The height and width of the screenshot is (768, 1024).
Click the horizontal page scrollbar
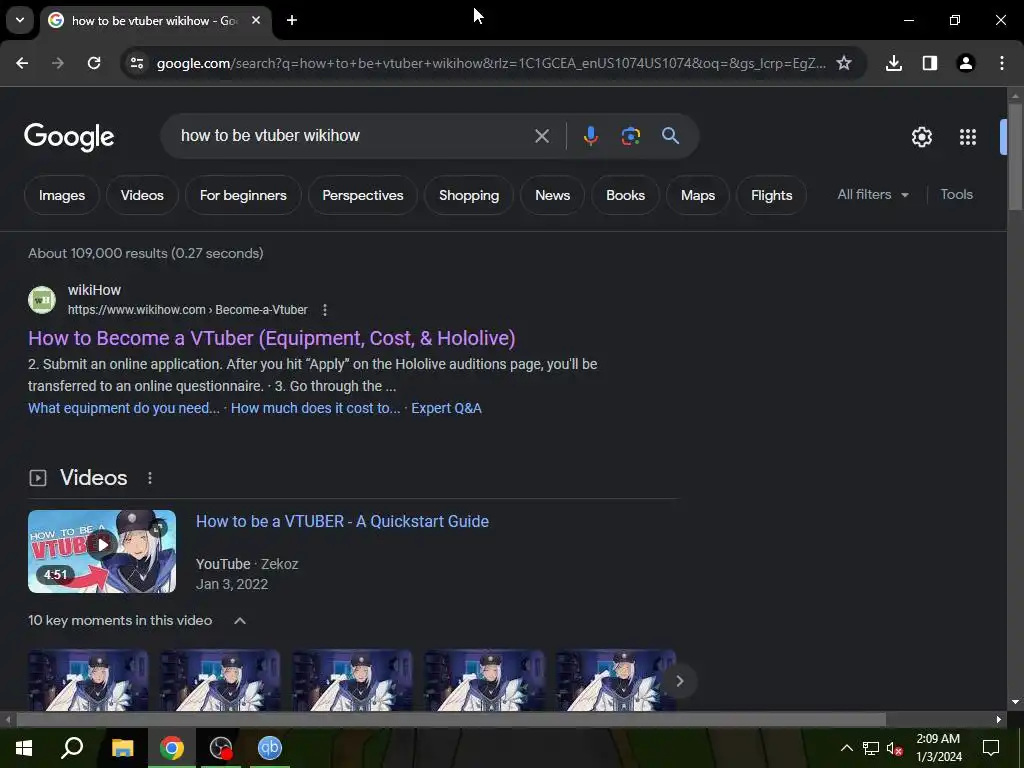tap(451, 720)
